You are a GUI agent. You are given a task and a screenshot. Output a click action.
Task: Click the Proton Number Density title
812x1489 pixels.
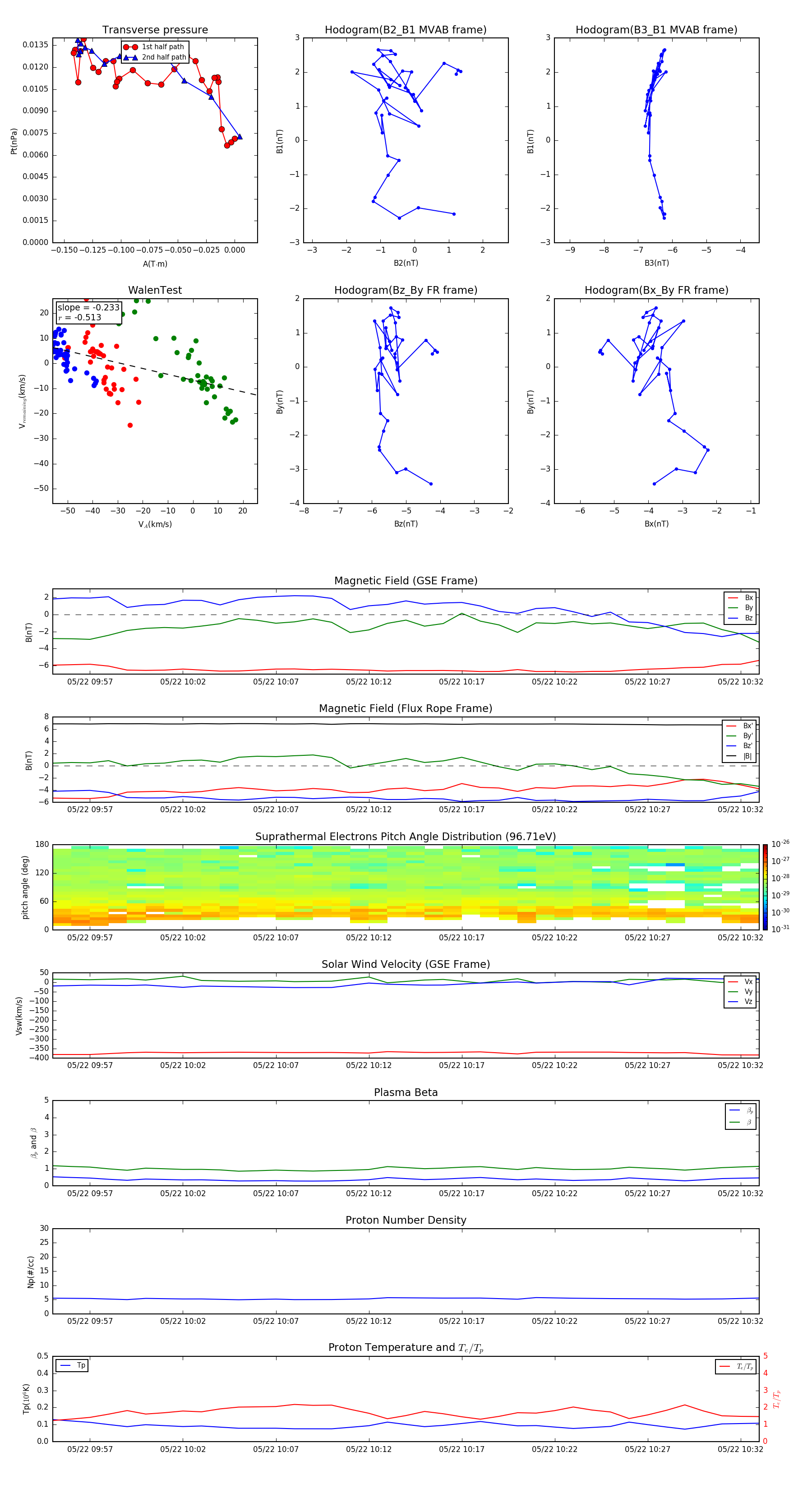[x=406, y=1220]
